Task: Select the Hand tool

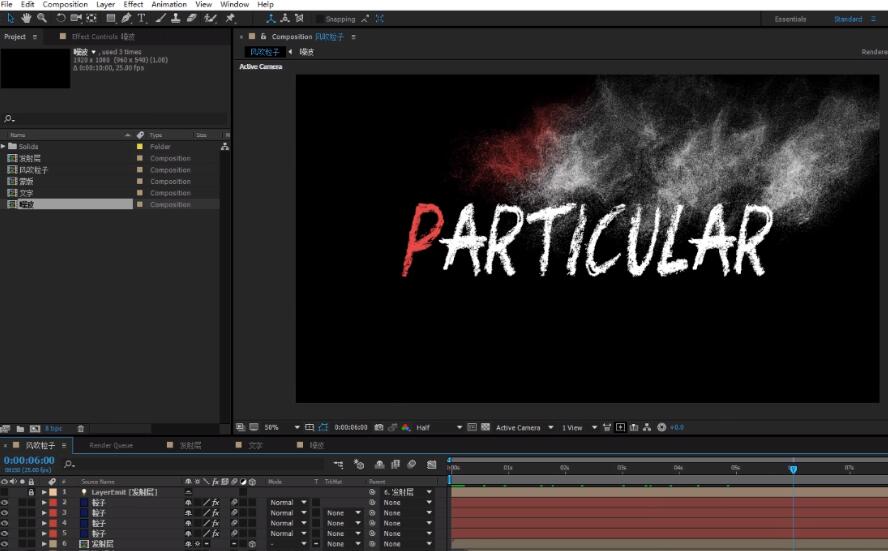Action: pos(26,18)
